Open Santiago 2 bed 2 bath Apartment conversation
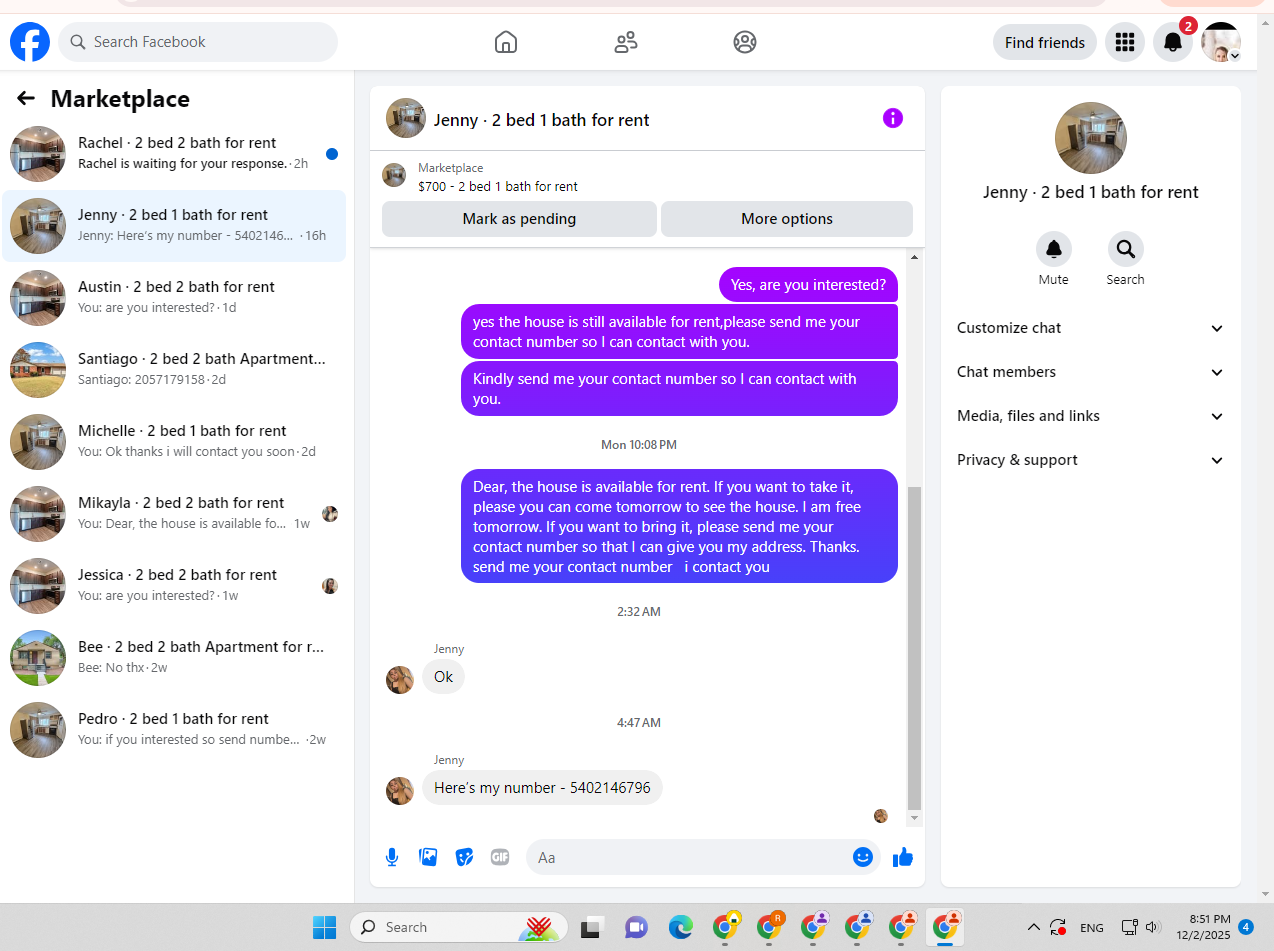Image resolution: width=1274 pixels, height=951 pixels. [174, 370]
